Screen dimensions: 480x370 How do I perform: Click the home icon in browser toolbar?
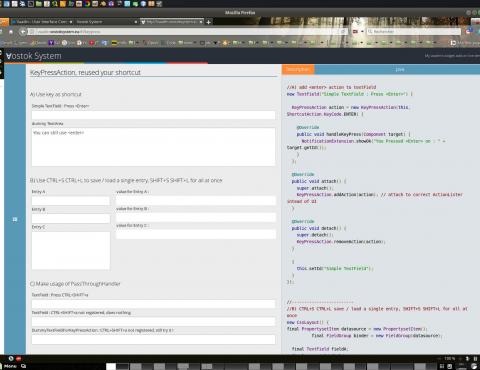pyautogui.click(x=11, y=32)
